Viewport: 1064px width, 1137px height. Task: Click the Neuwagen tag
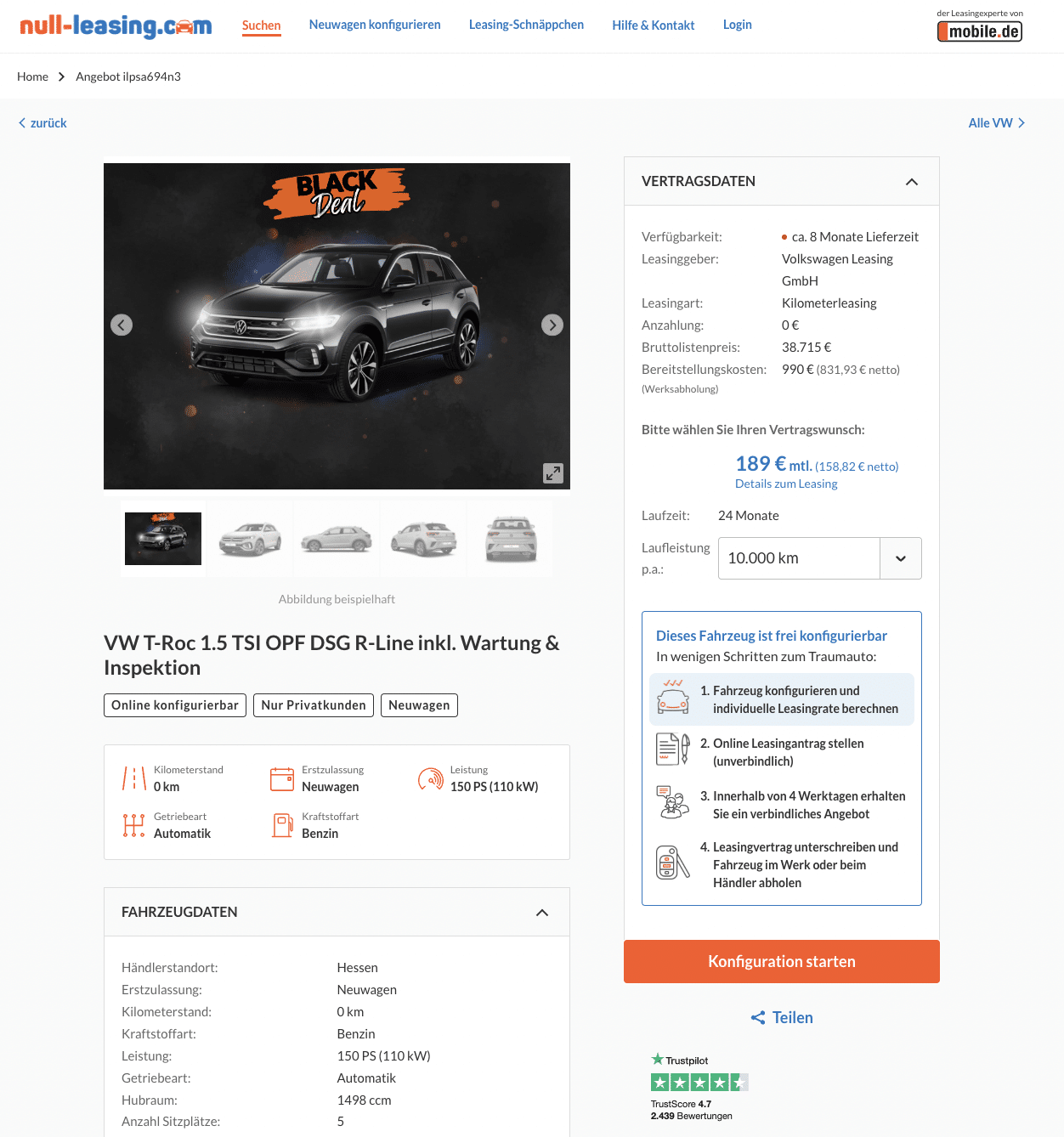[419, 705]
